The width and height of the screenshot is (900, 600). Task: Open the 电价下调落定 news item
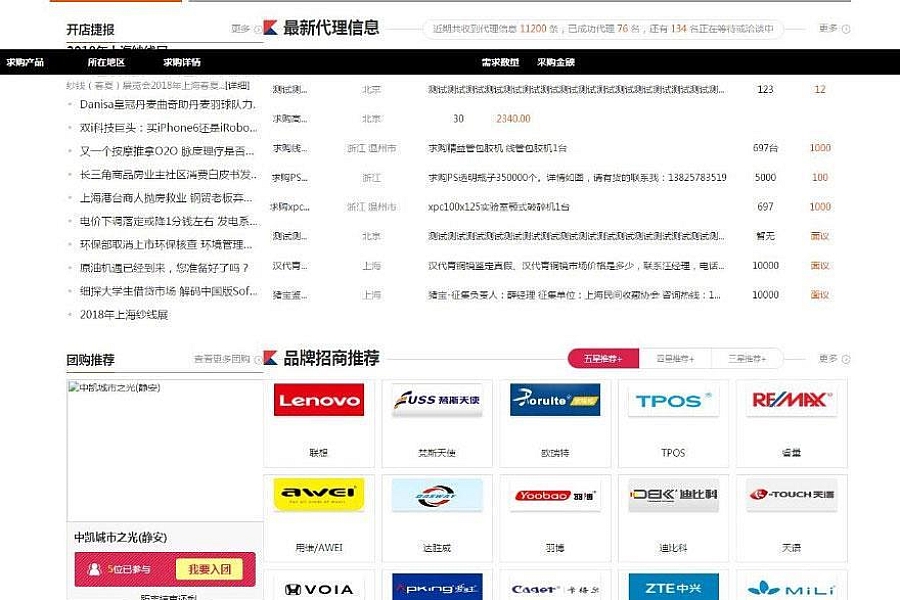click(169, 221)
